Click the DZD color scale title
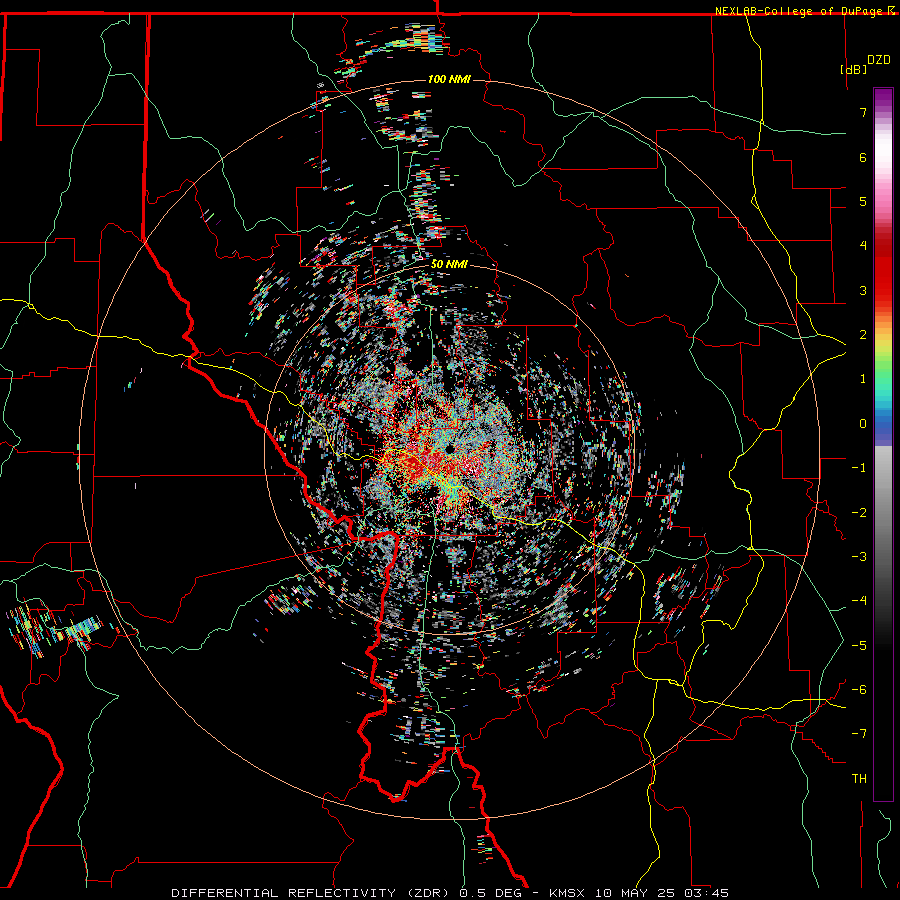This screenshot has width=900, height=900. (879, 60)
